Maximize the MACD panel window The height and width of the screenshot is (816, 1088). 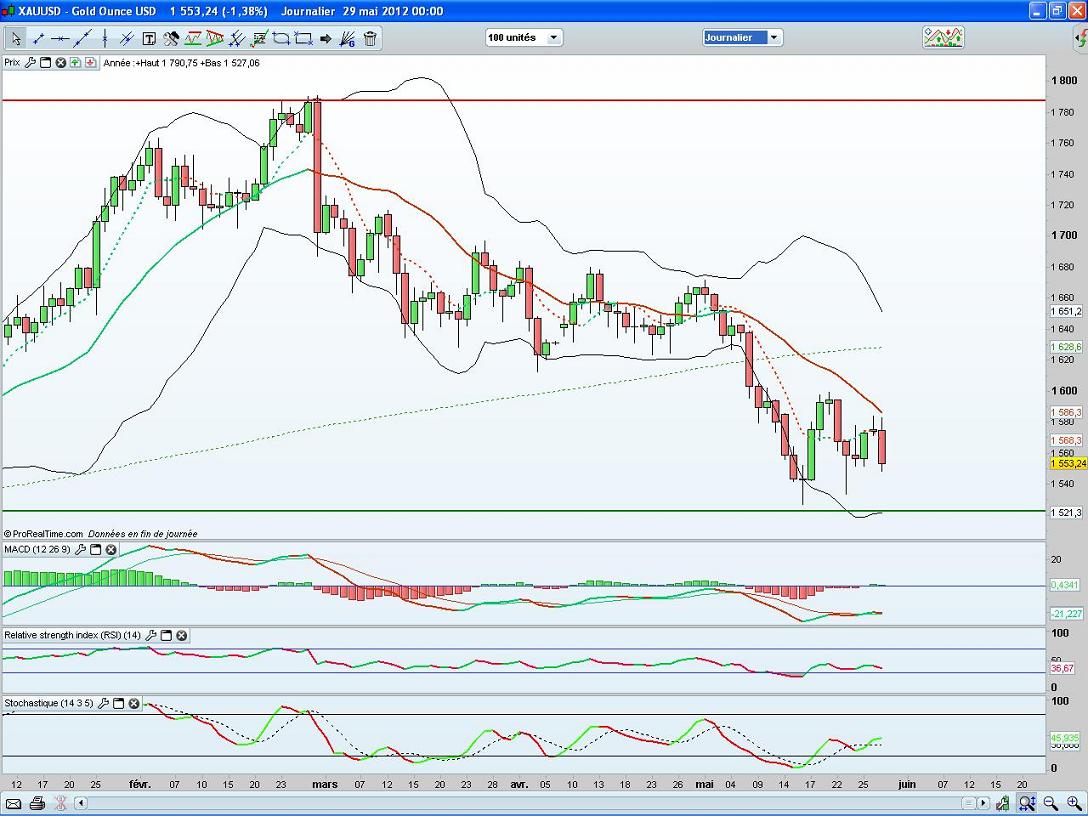[x=95, y=549]
